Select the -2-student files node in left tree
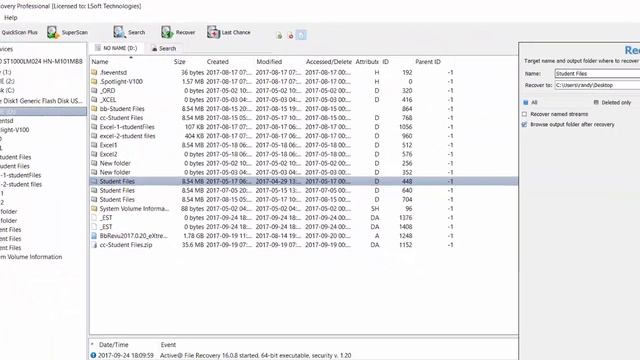 pos(21,184)
